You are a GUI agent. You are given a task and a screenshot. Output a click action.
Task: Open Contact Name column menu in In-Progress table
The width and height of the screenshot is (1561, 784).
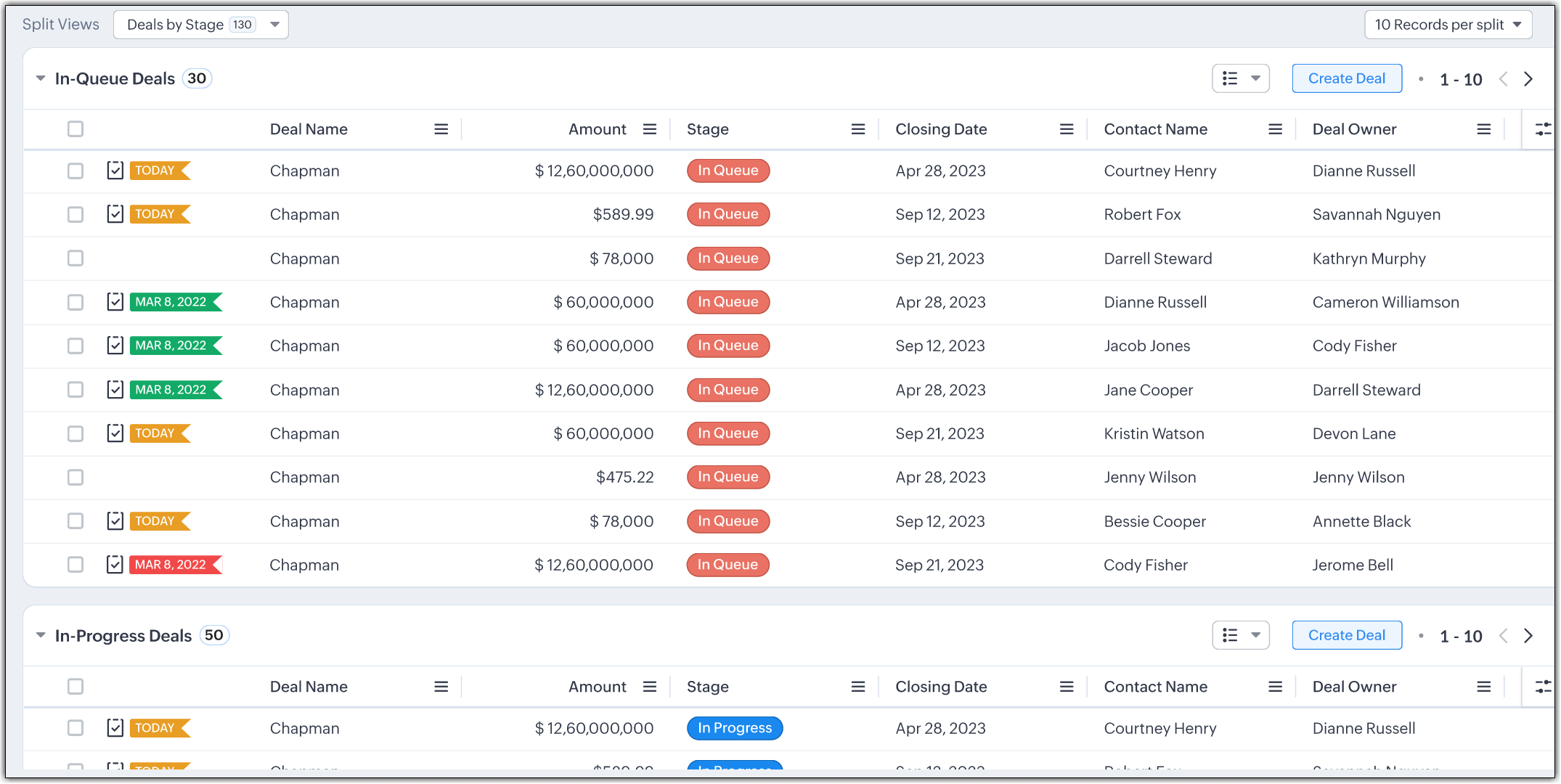[1274, 687]
